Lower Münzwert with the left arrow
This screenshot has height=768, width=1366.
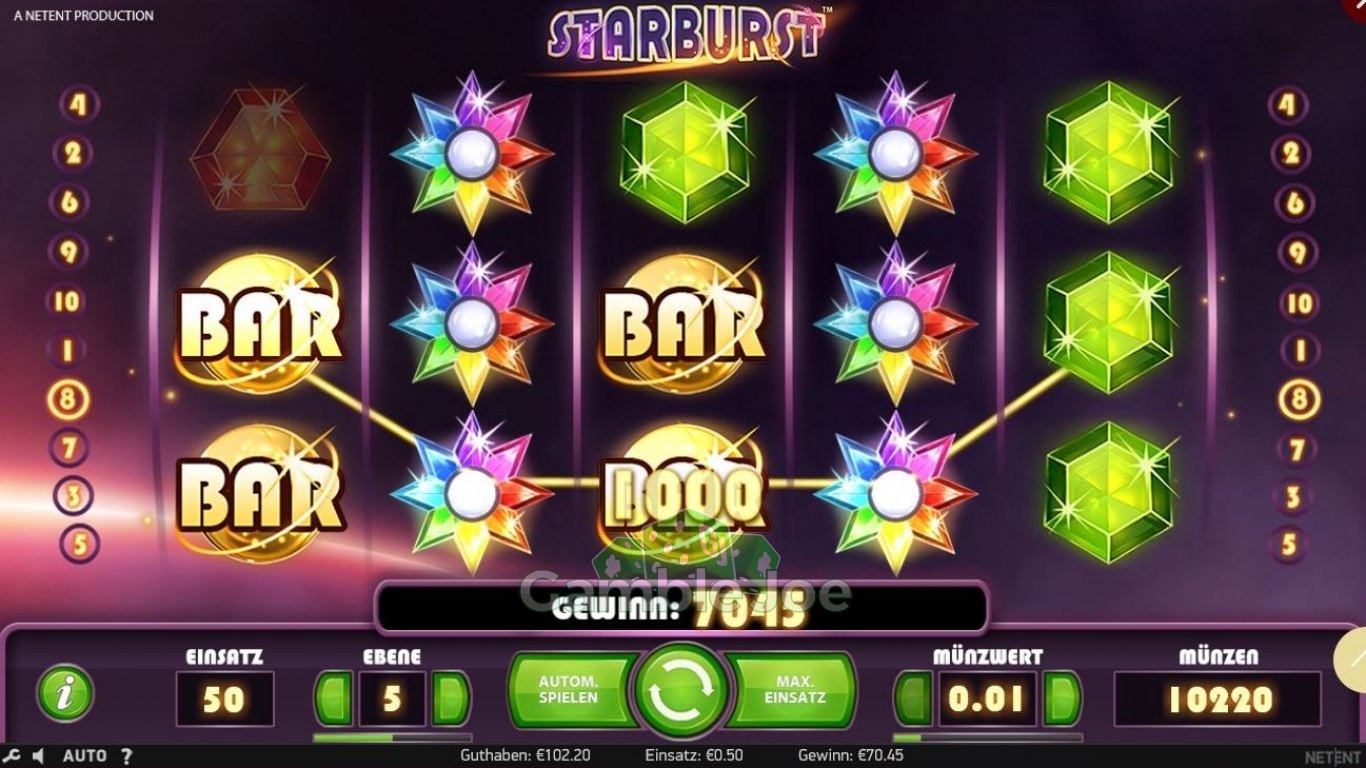[x=912, y=698]
